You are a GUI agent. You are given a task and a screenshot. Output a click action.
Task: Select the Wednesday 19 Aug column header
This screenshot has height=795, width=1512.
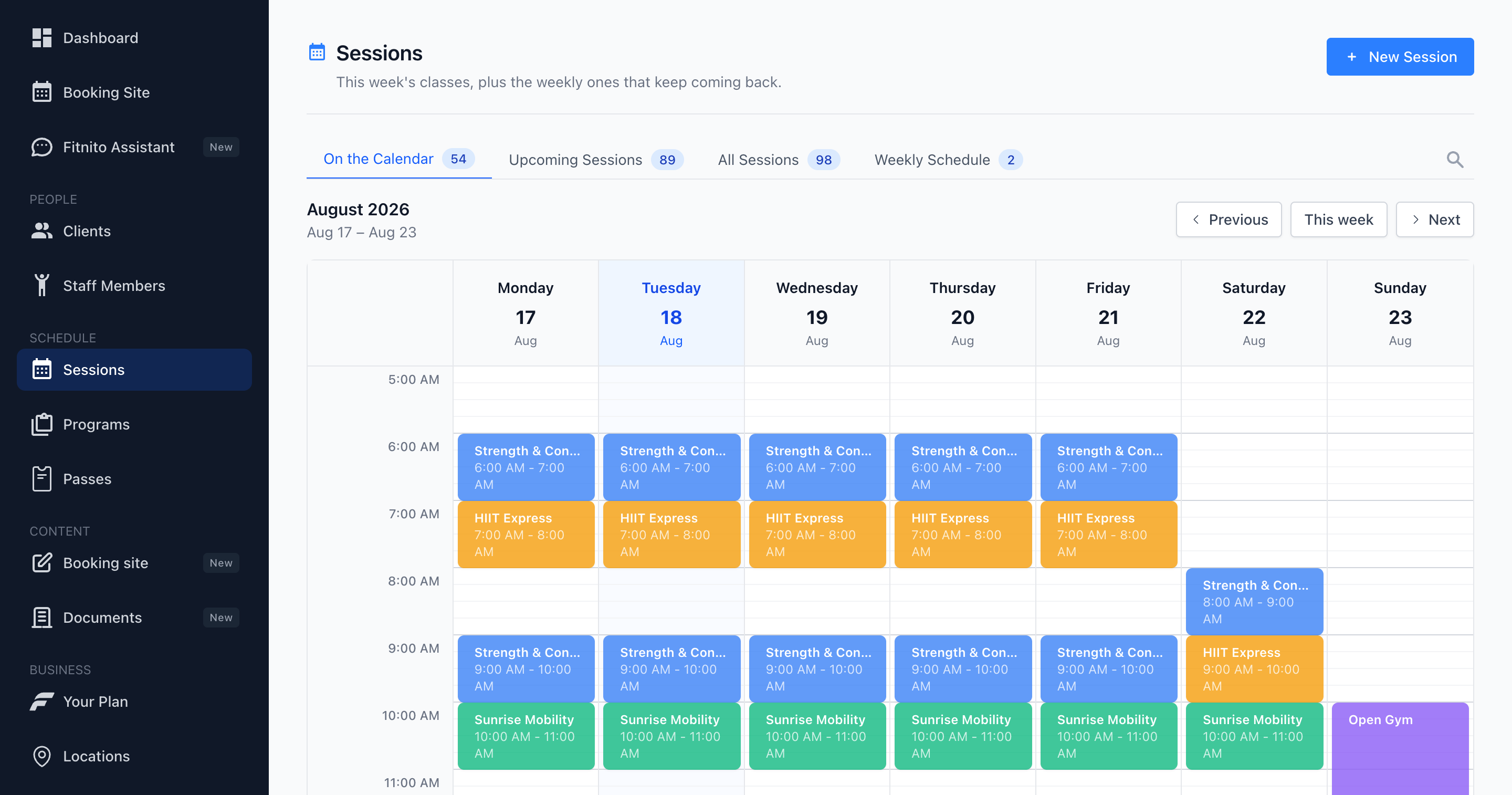pyautogui.click(x=816, y=313)
